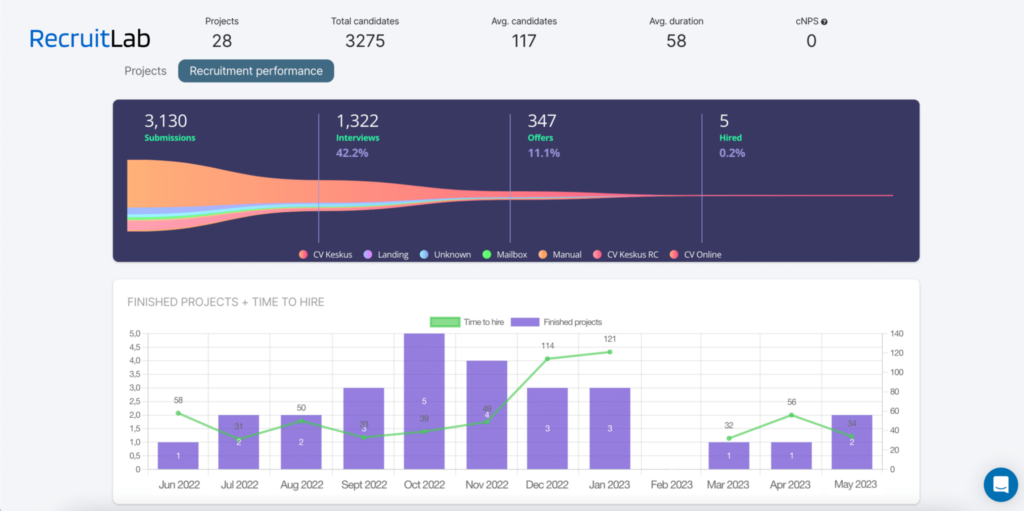Click the 1,322 Interviews figure

pos(357,121)
